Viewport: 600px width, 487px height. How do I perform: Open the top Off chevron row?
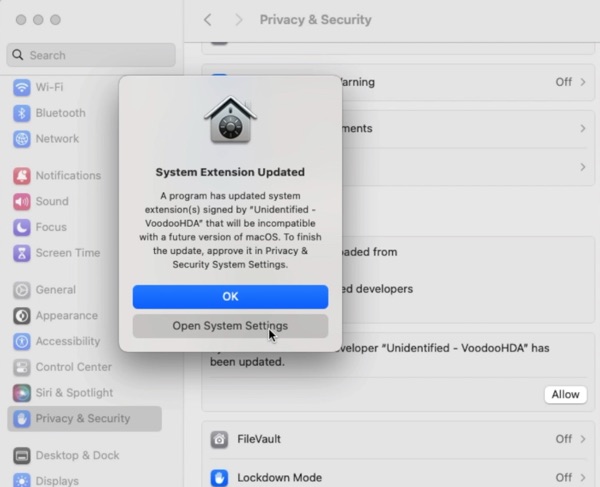570,82
